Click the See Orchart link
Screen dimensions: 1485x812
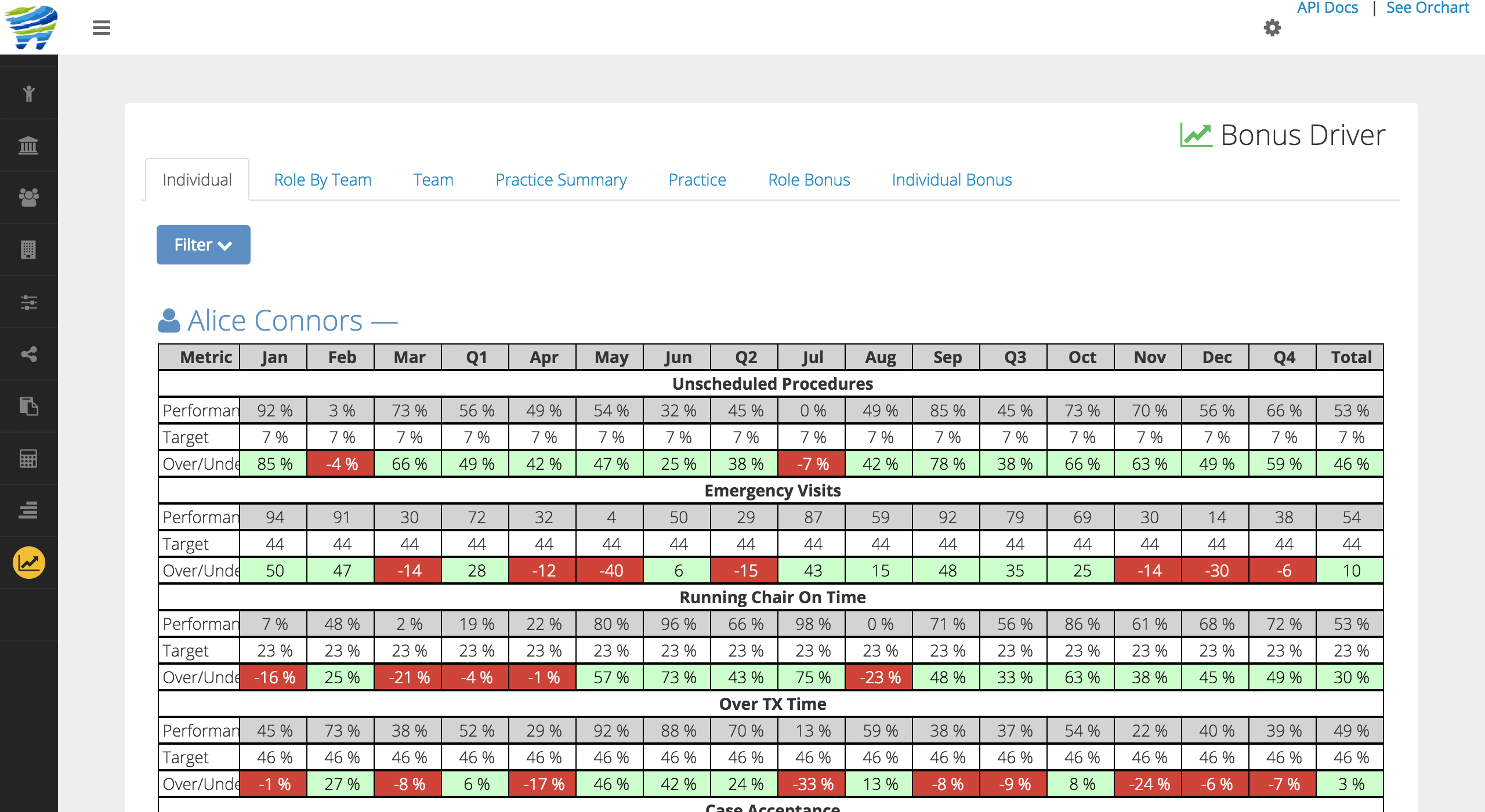(1428, 8)
